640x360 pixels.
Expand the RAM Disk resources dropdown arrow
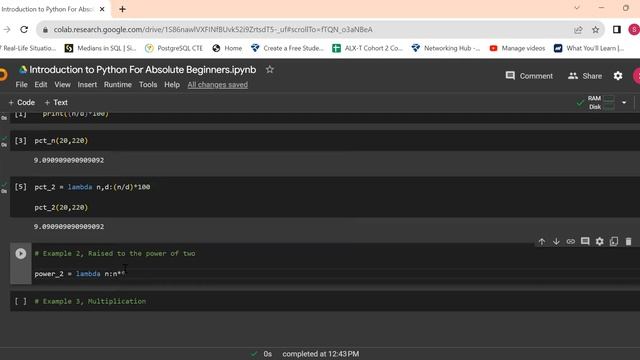point(624,102)
